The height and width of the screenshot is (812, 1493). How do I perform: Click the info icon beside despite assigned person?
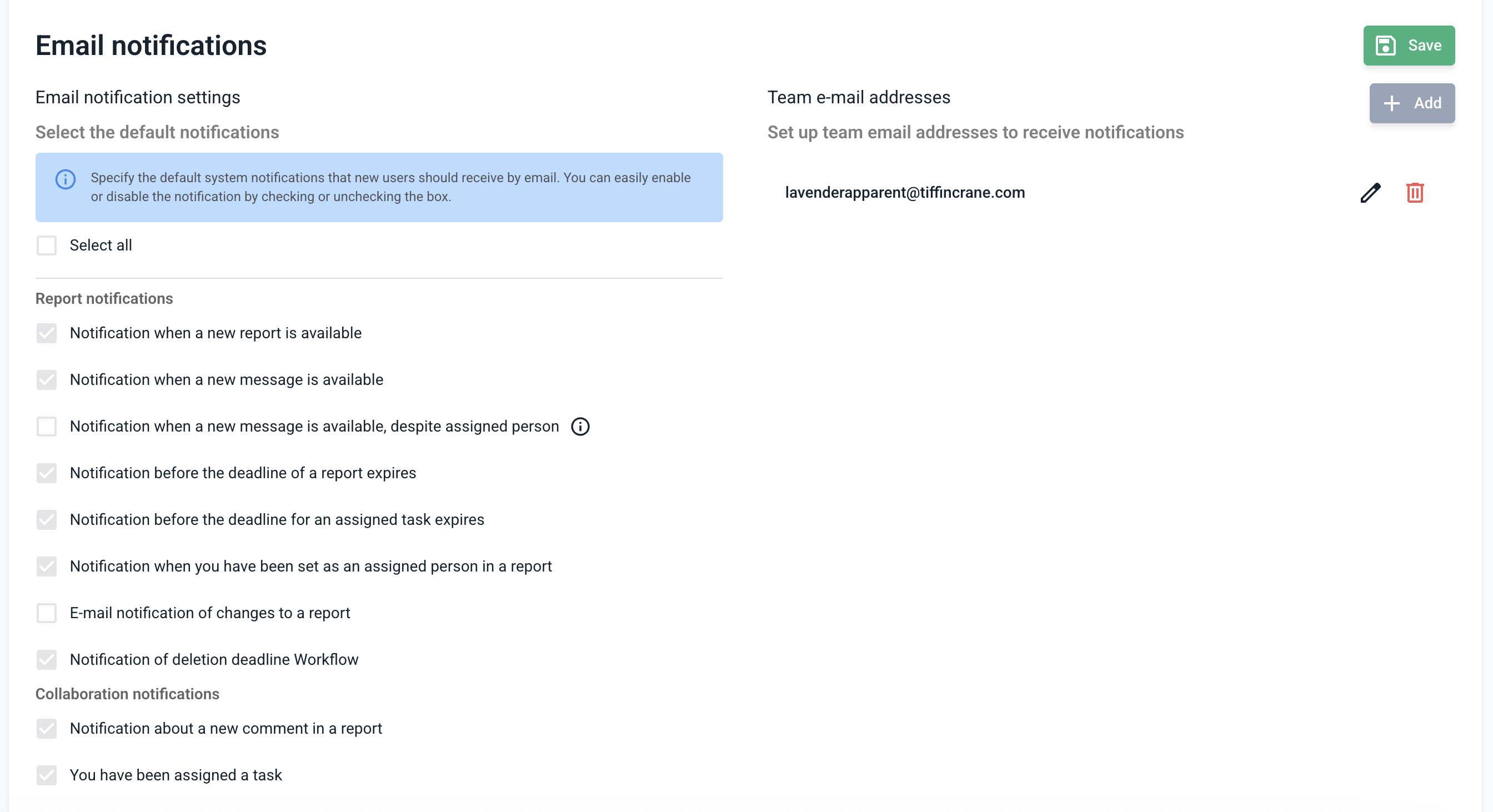tap(580, 427)
